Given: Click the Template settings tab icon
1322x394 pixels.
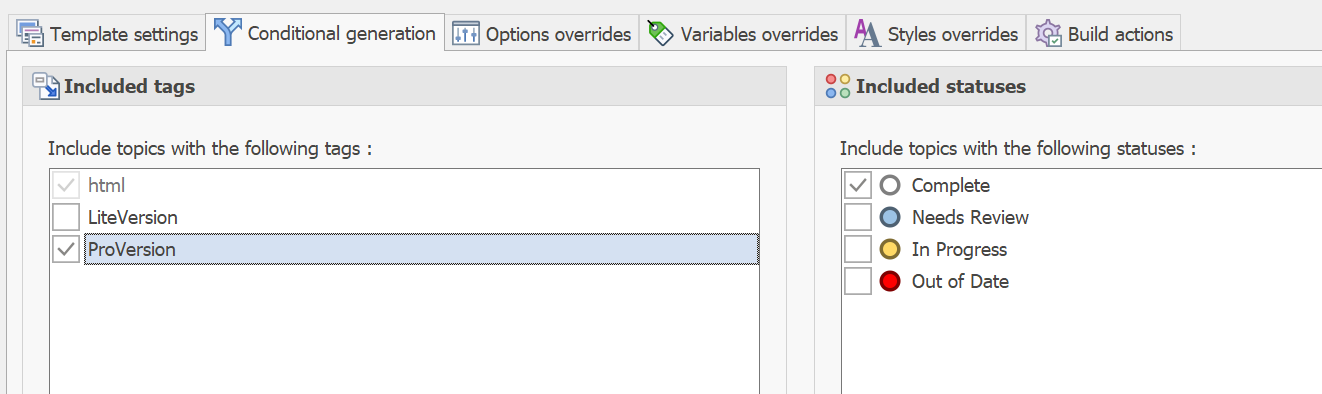Looking at the screenshot, I should point(31,34).
